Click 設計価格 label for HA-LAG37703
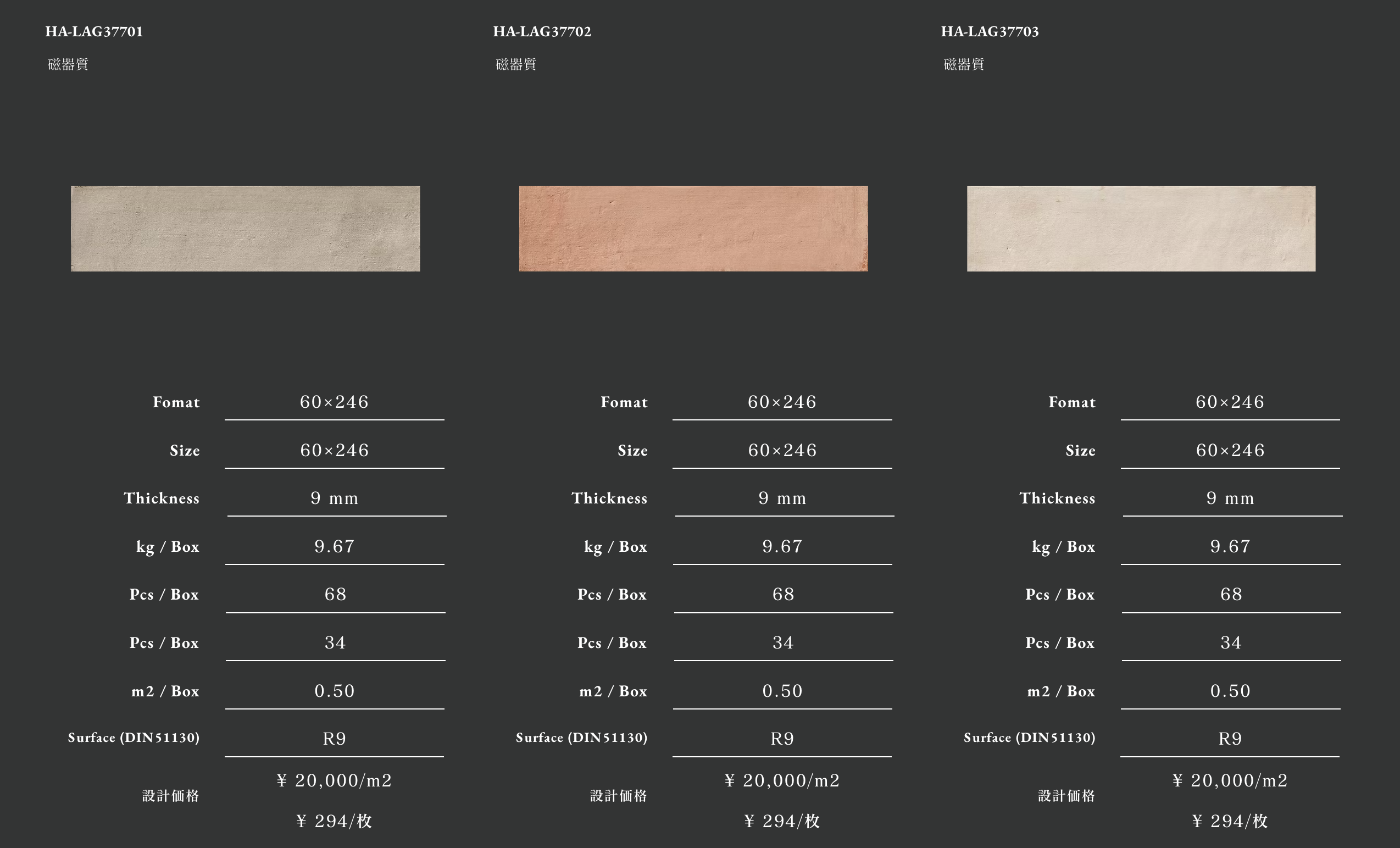Screen dimensions: 1400x848 tap(1066, 796)
